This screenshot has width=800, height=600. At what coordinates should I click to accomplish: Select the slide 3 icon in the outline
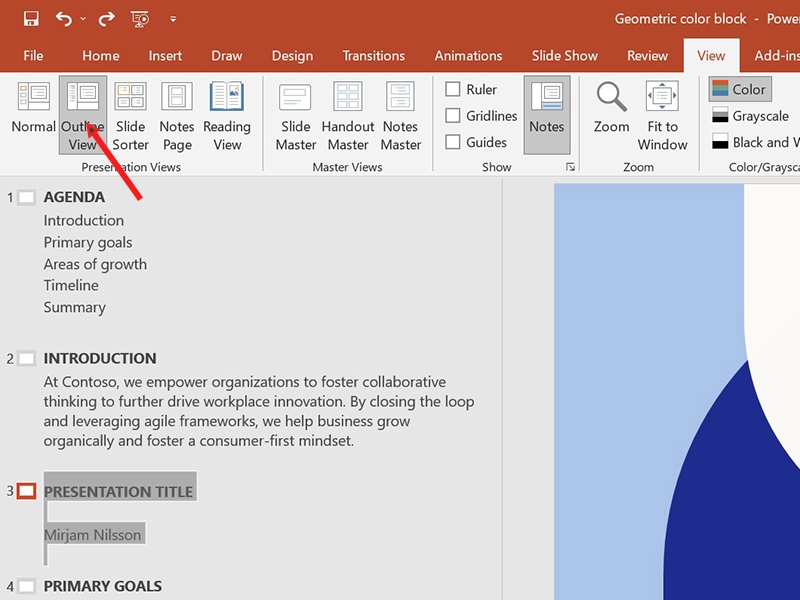click(x=27, y=491)
